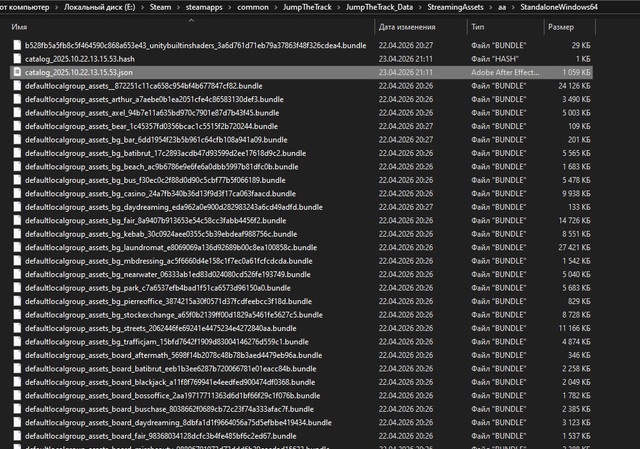640x449 pixels.
Task: Expand the chevron after JumpTheTrack_Data in the path
Action: click(420, 7)
